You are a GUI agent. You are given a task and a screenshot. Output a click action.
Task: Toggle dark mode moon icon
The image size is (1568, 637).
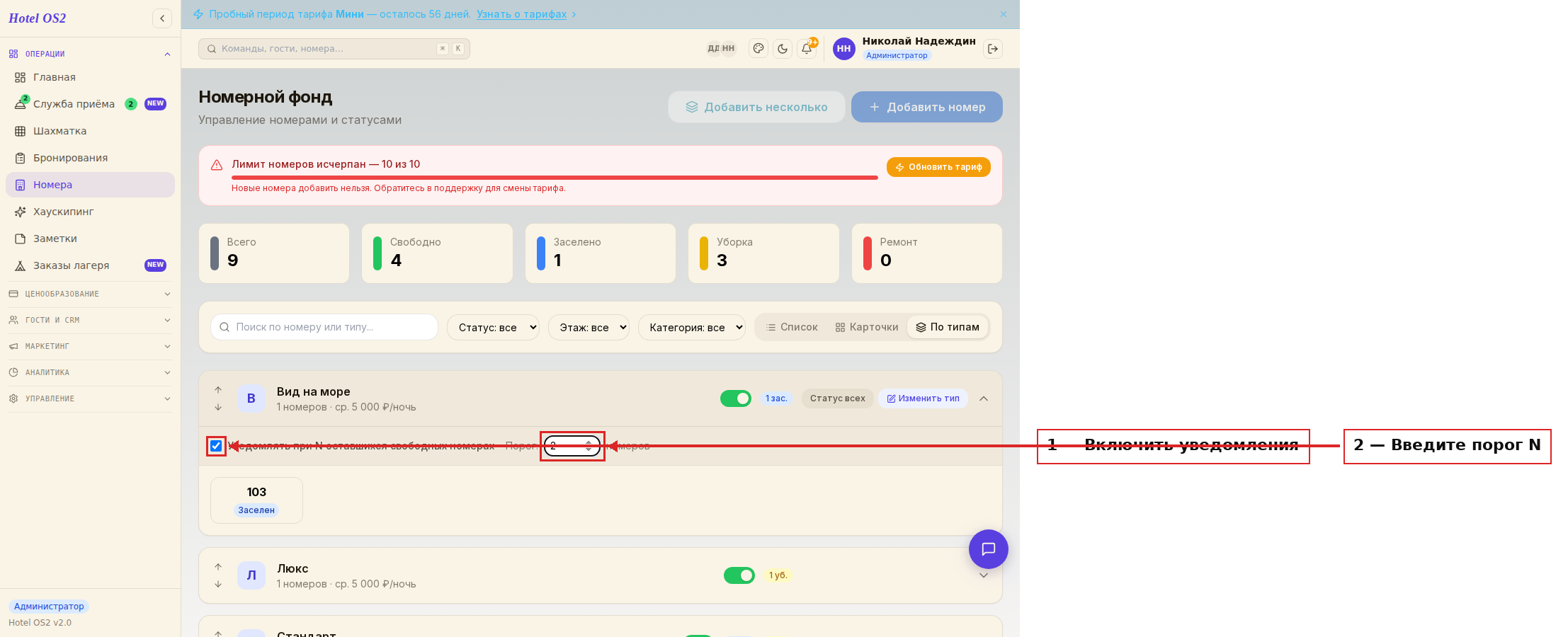[783, 49]
